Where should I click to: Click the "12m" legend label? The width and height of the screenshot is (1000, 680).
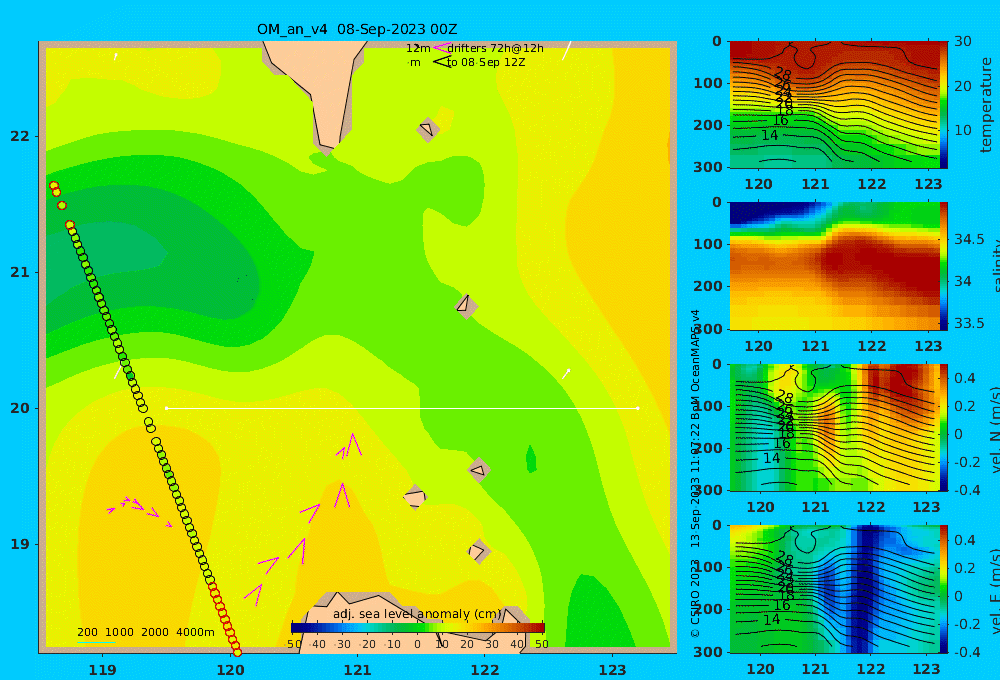tap(418, 48)
